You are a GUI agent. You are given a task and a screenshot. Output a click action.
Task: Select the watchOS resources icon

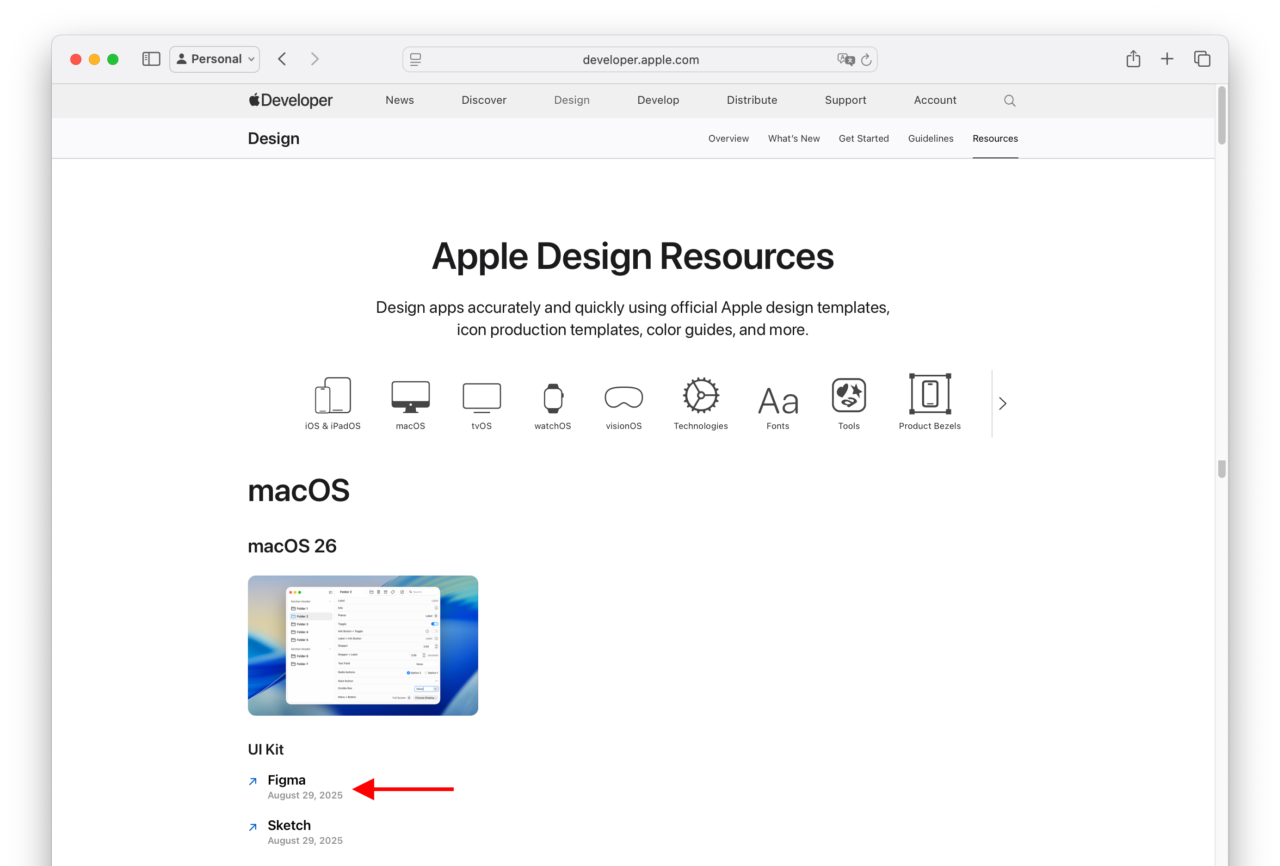pyautogui.click(x=552, y=395)
